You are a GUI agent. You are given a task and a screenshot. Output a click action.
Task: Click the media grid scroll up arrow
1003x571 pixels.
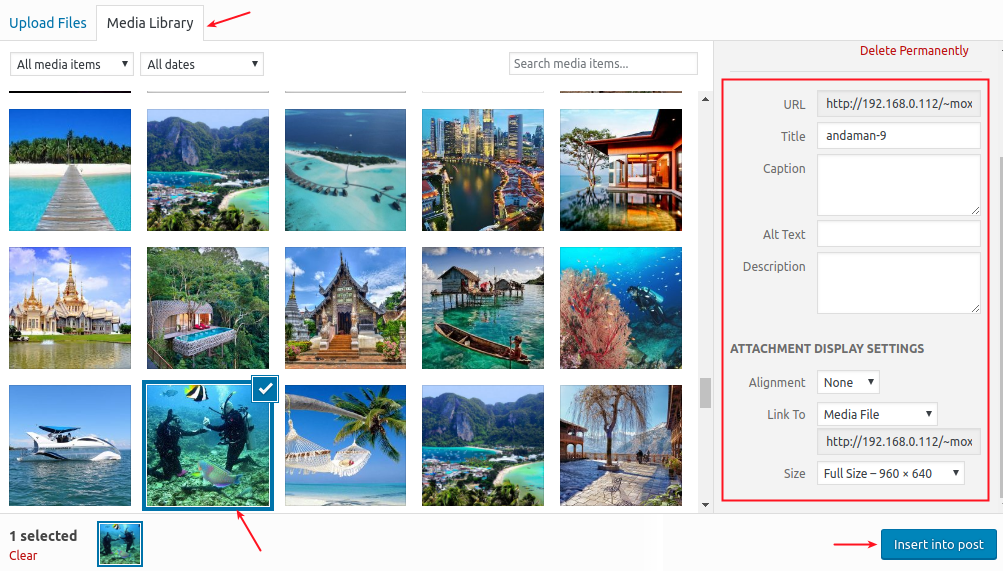point(705,99)
